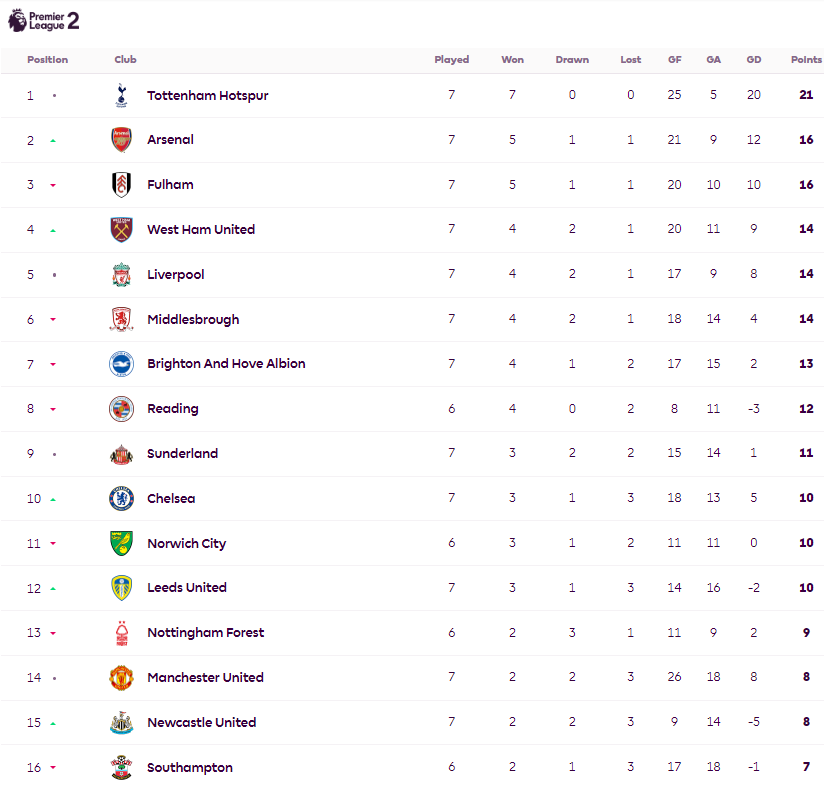Click the Arsenal club badge
Viewport: 824px width, 788px height.
pyautogui.click(x=121, y=140)
